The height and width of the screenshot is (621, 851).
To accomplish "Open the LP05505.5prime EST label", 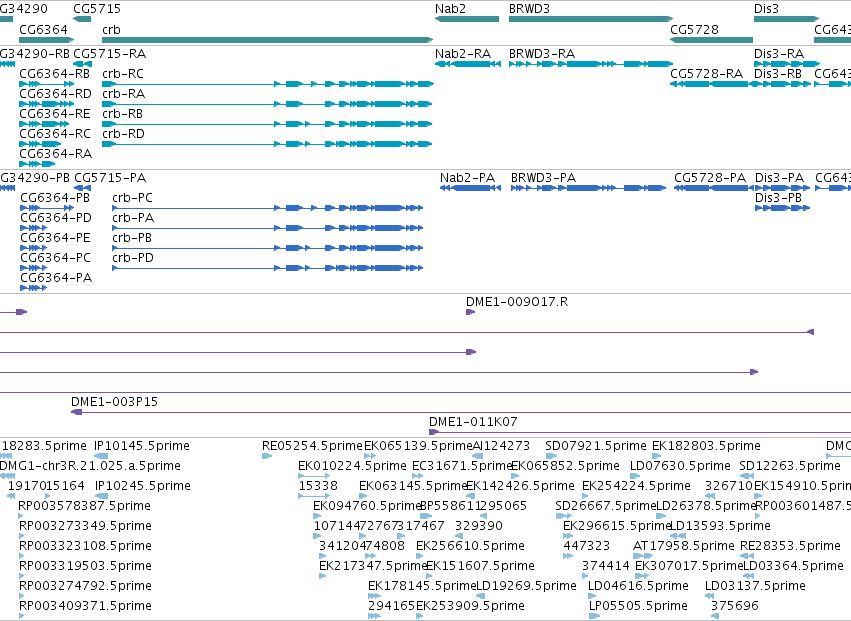I will pos(638,606).
